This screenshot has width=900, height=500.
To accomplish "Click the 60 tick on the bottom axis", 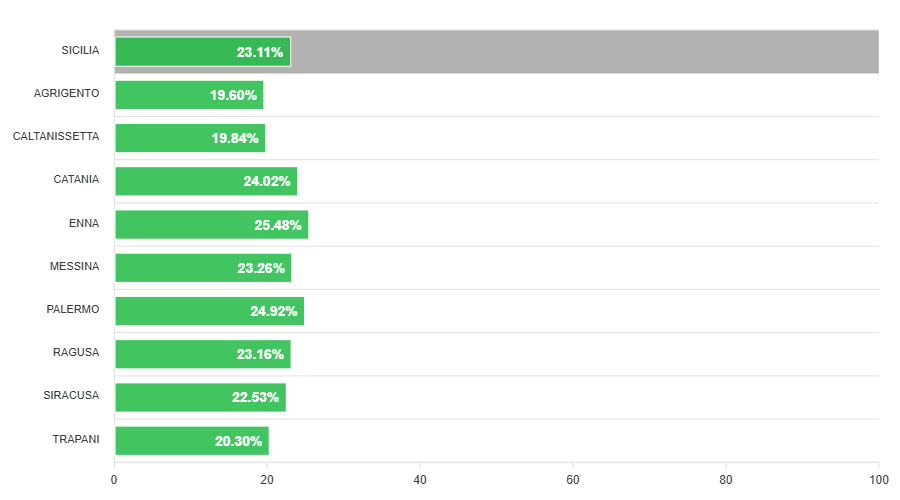I will (x=573, y=480).
